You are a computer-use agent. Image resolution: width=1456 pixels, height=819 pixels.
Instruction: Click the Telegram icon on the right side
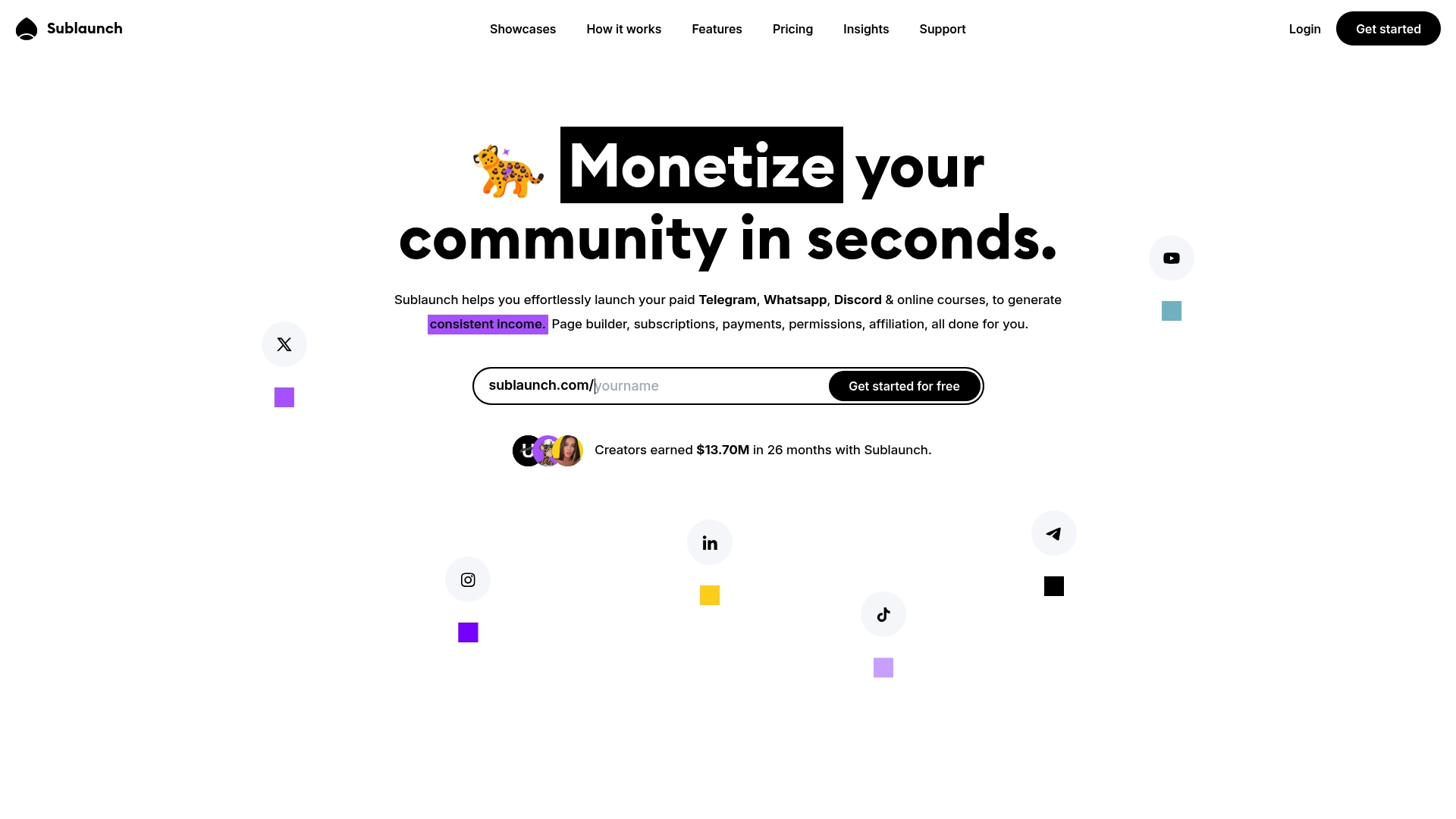pyautogui.click(x=1053, y=533)
